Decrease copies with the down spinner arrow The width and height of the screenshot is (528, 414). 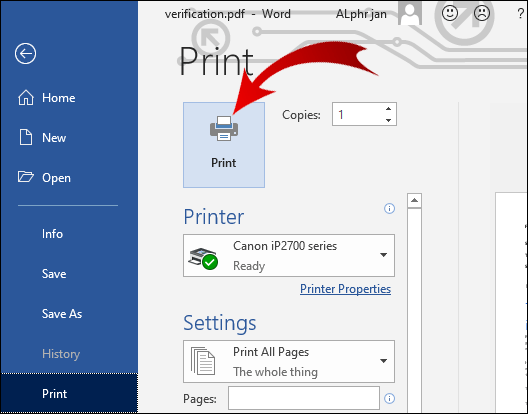pos(389,120)
